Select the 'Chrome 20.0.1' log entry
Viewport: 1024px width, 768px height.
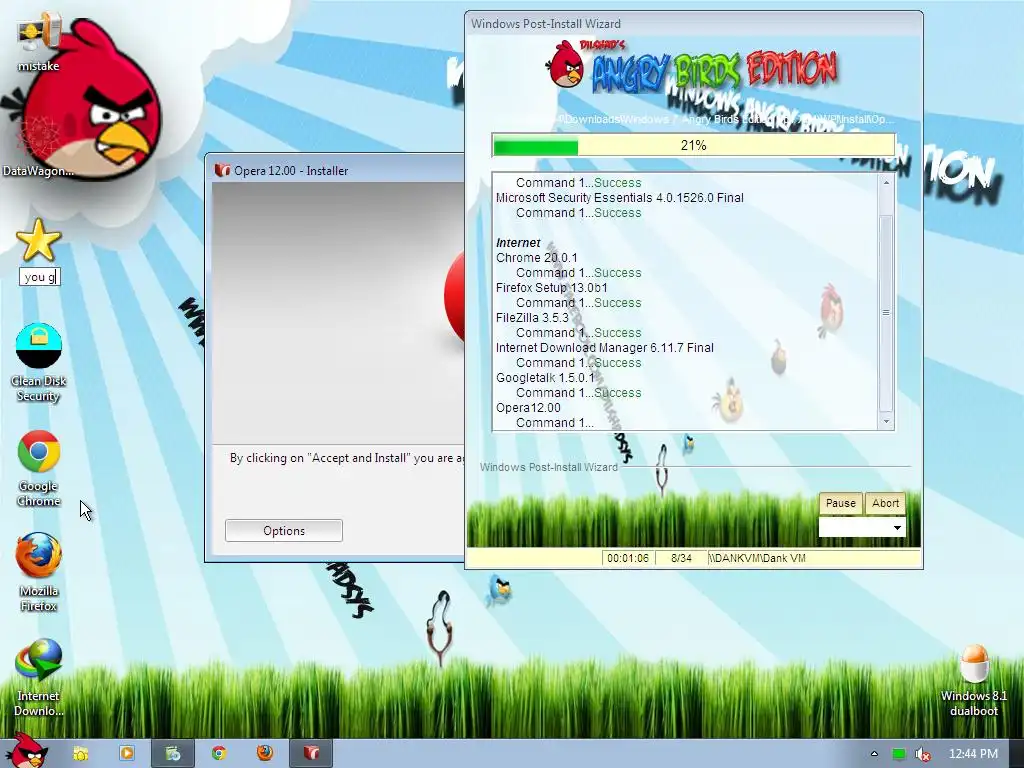pyautogui.click(x=536, y=257)
